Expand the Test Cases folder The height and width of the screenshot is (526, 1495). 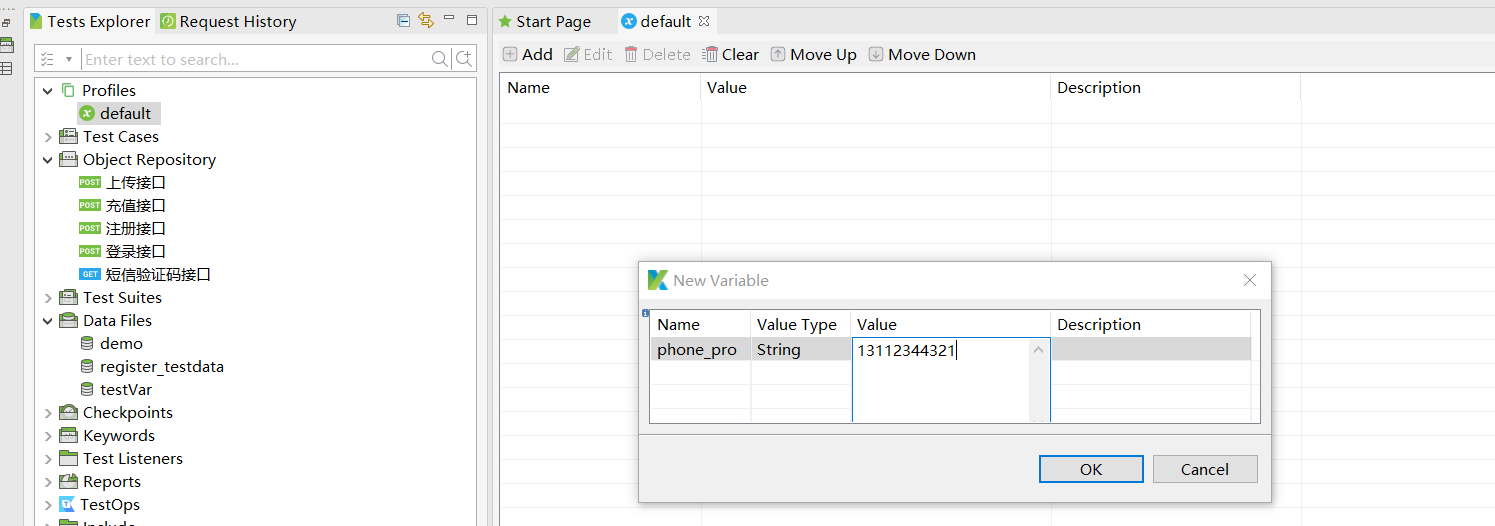coord(48,137)
